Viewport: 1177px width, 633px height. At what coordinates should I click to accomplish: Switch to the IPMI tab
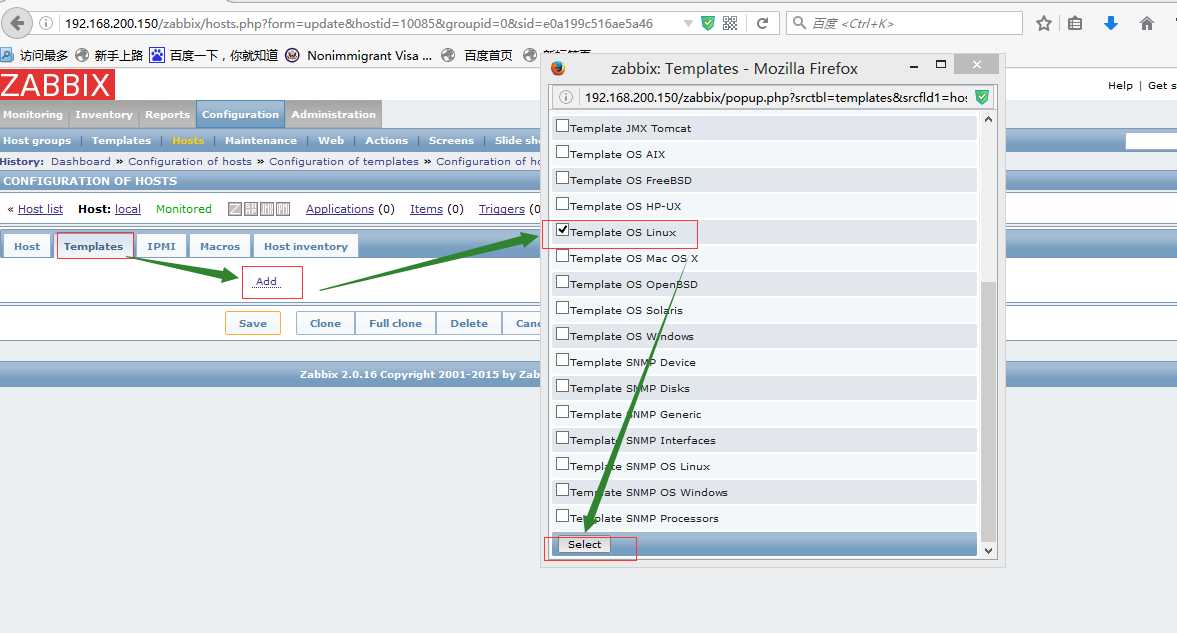tap(161, 246)
